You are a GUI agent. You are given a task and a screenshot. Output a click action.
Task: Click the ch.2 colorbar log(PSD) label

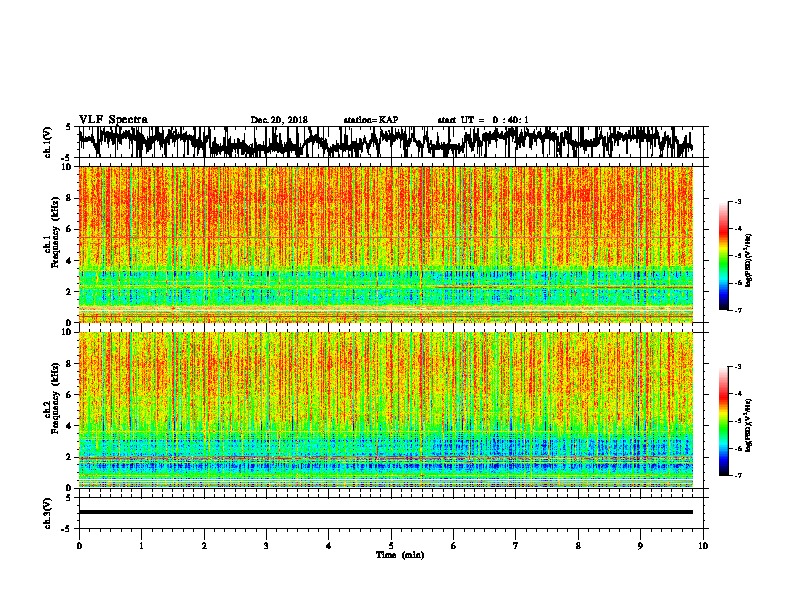[x=749, y=425]
